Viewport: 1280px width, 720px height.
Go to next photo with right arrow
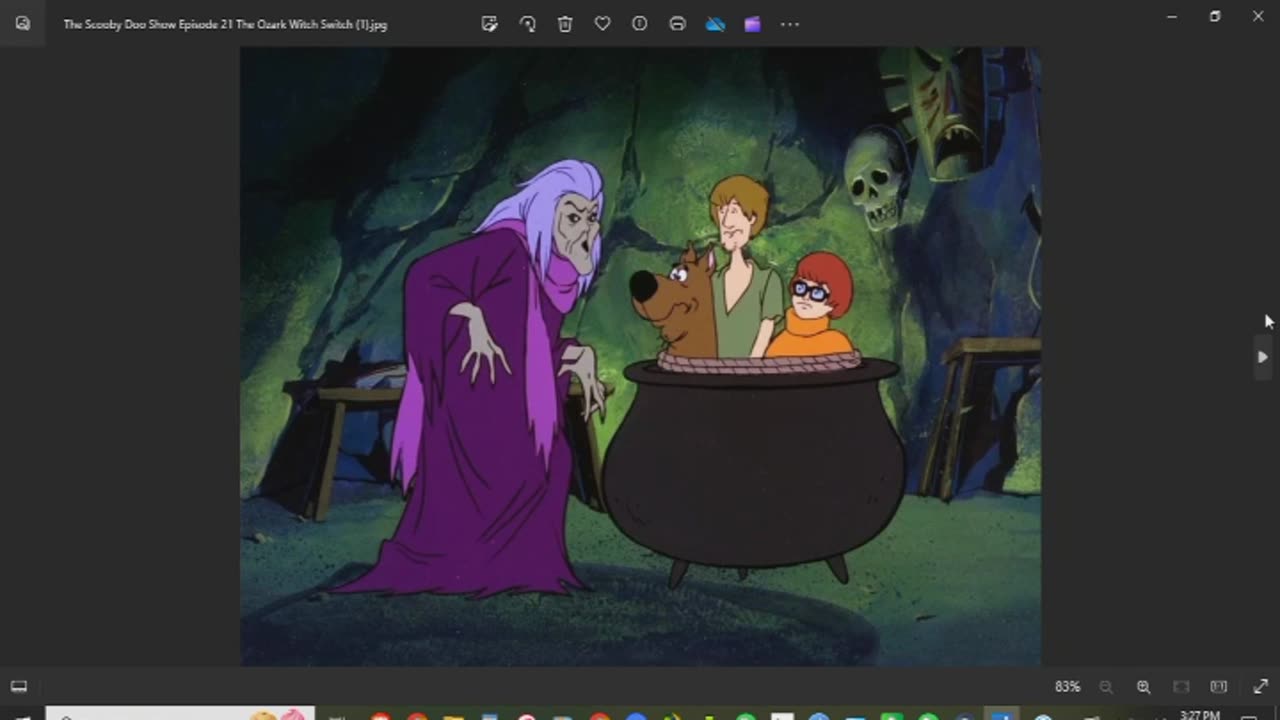1262,357
